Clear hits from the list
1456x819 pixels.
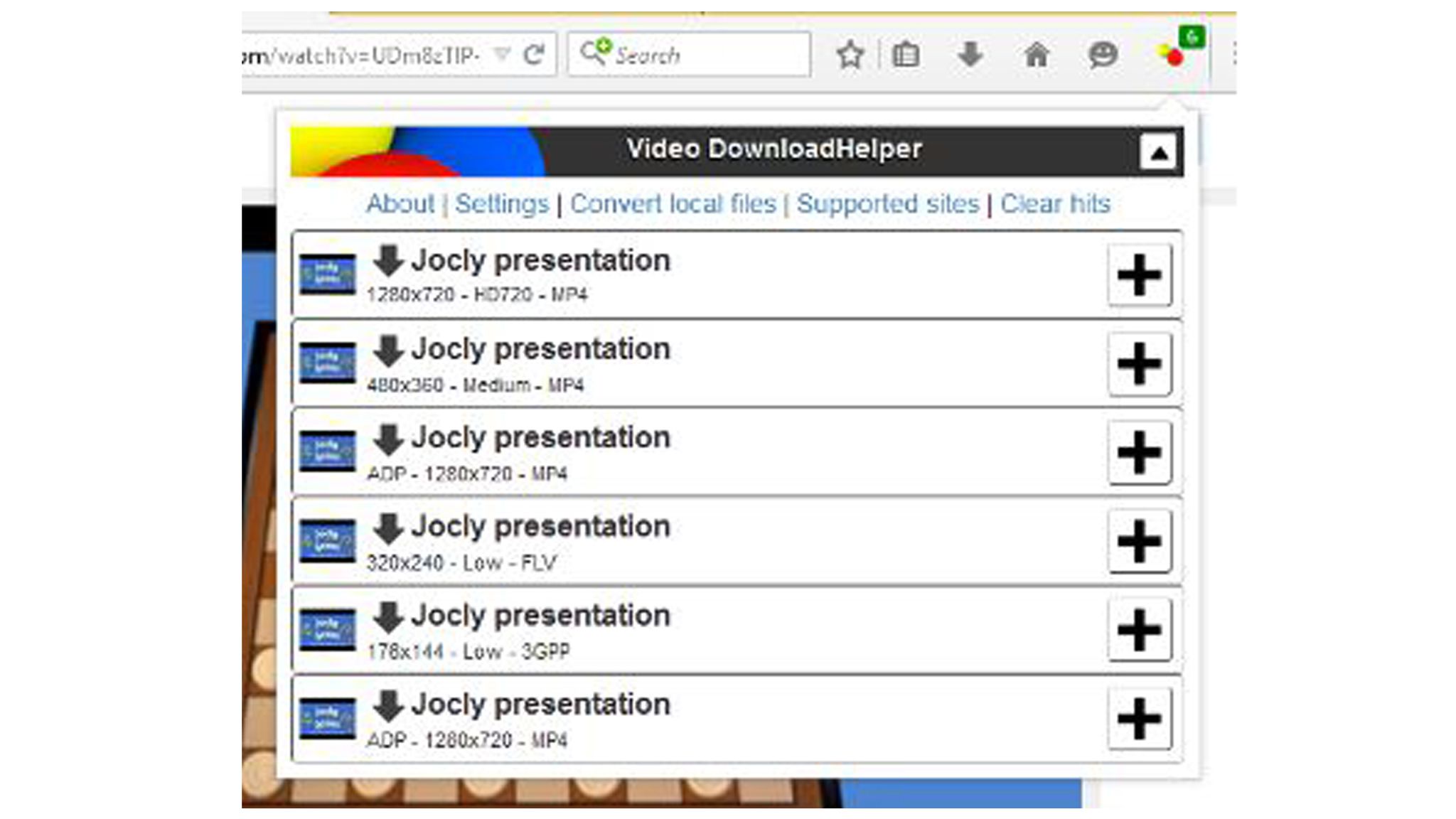pos(1055,204)
